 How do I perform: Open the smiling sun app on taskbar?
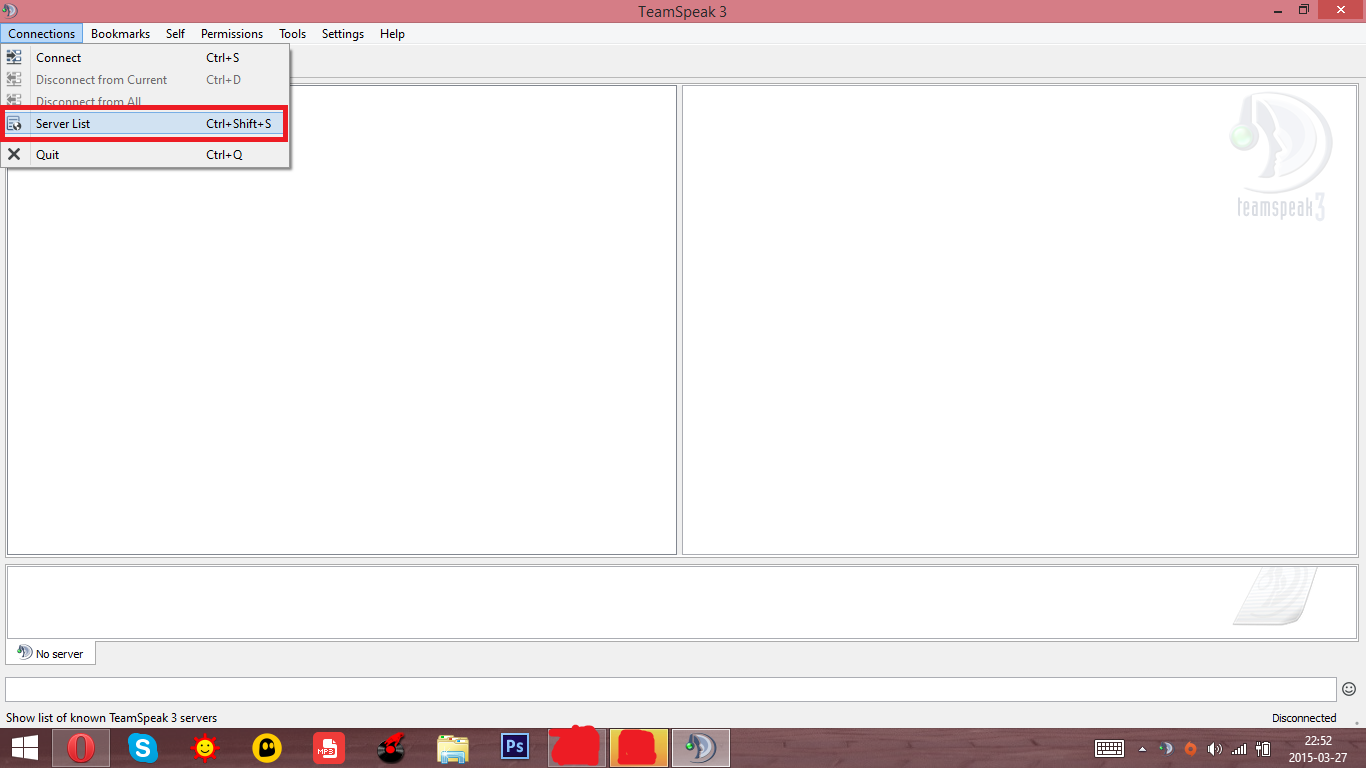pos(205,748)
